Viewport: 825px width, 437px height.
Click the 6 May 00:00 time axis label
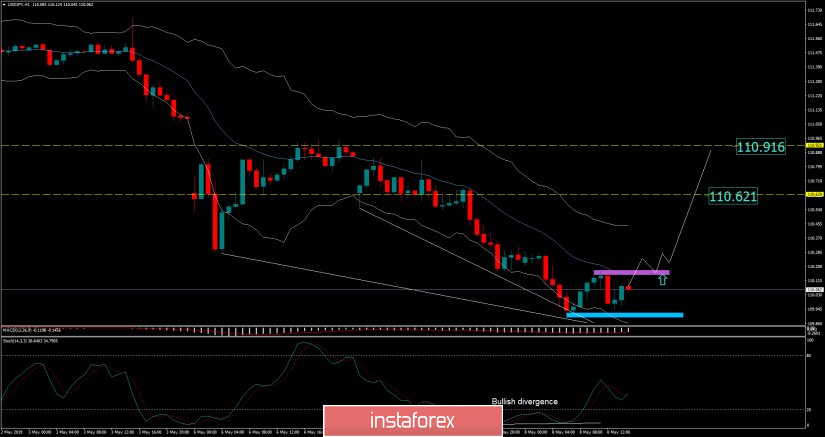(204, 432)
